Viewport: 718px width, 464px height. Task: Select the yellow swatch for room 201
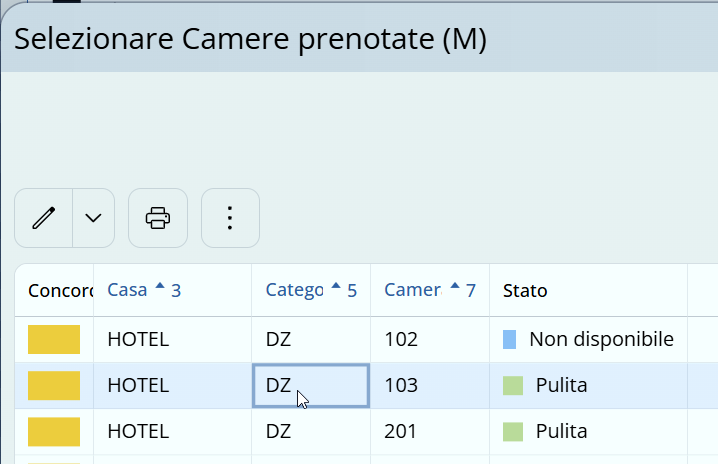pos(54,432)
